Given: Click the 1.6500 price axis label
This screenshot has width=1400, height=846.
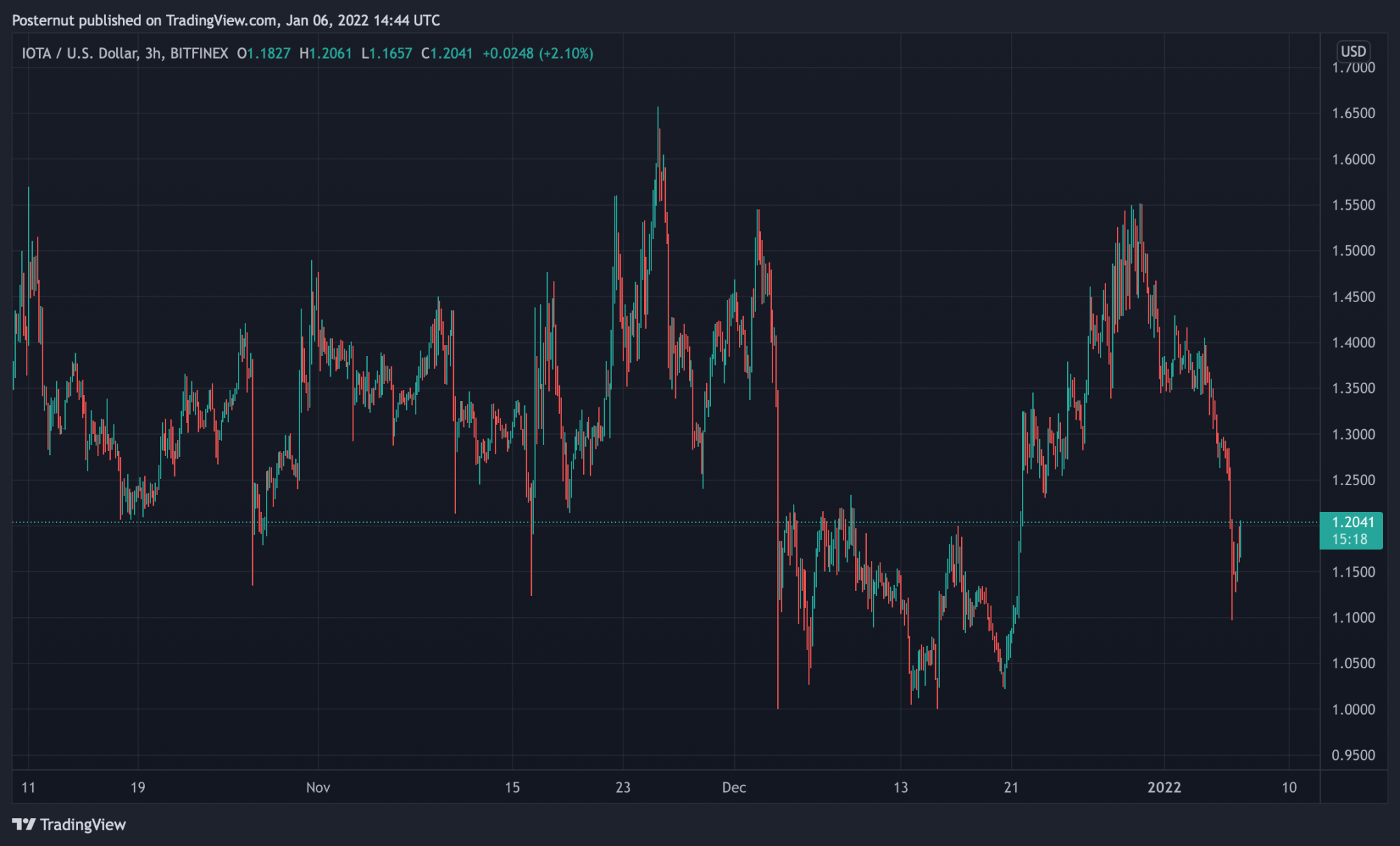Looking at the screenshot, I should click(x=1354, y=113).
